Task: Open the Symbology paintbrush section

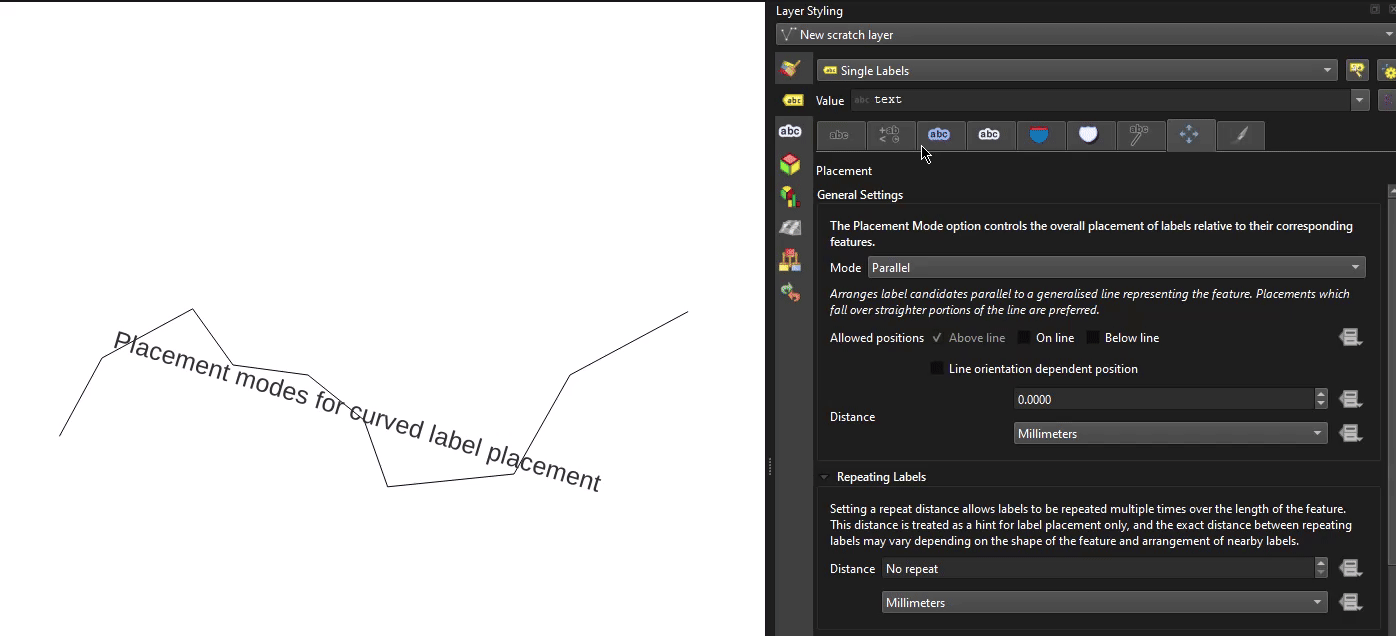Action: tap(790, 68)
